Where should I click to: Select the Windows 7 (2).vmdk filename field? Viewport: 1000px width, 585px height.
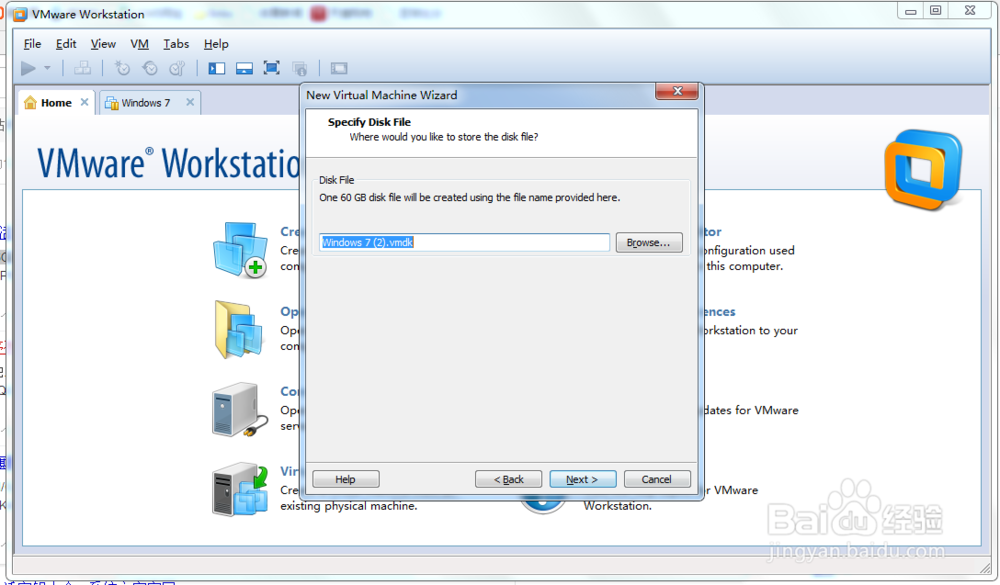pyautogui.click(x=463, y=242)
